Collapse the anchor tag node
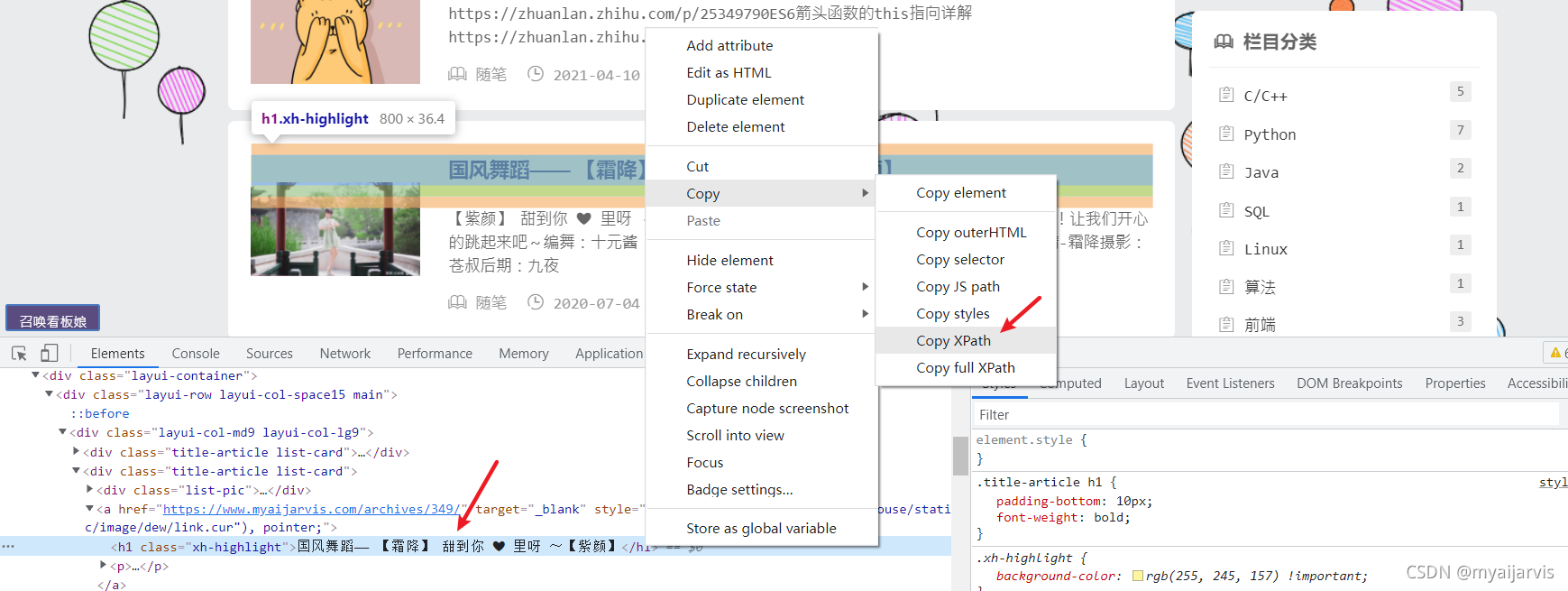Image resolution: width=1568 pixels, height=591 pixels. click(89, 509)
